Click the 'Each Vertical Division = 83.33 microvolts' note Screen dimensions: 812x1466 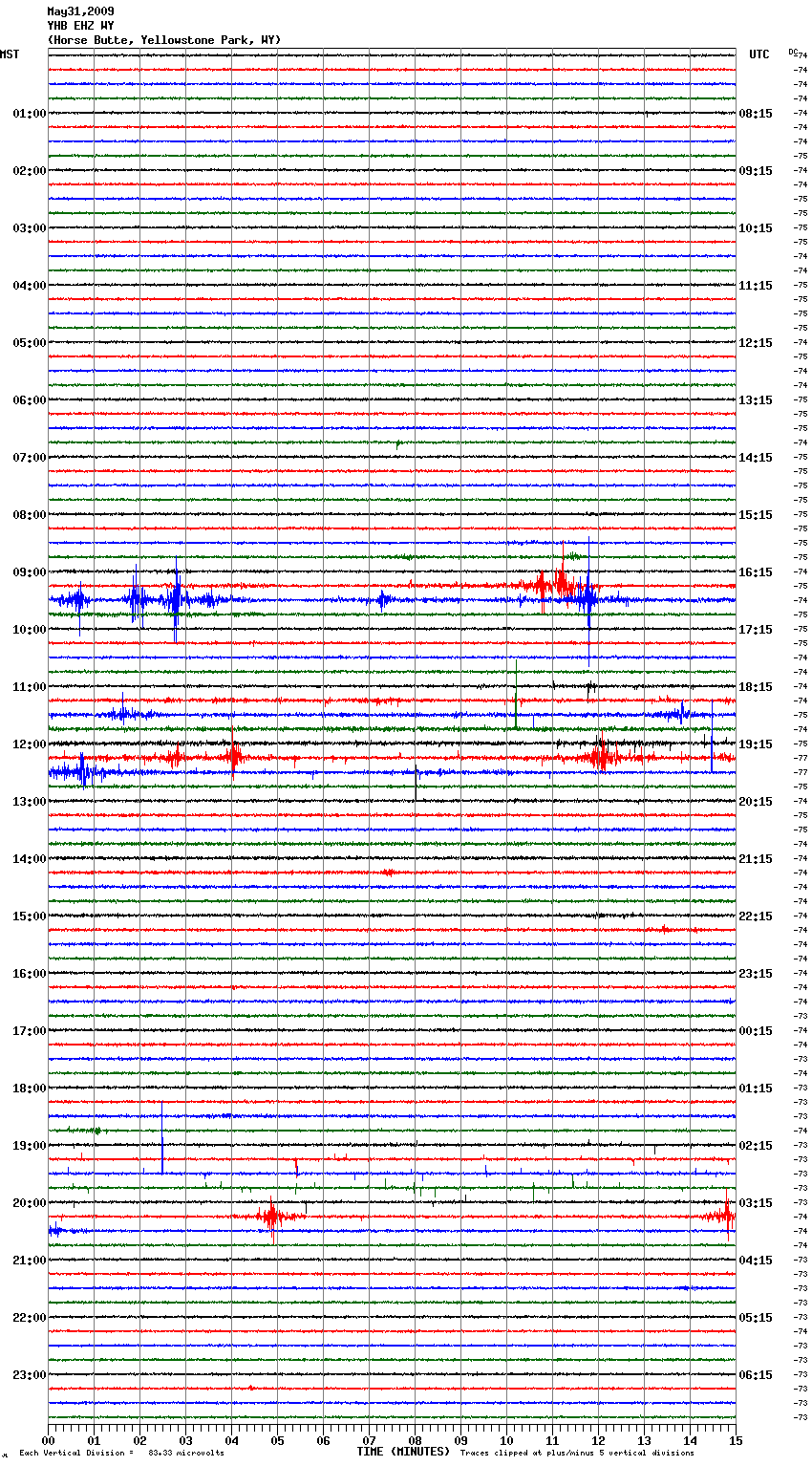pos(121,1454)
